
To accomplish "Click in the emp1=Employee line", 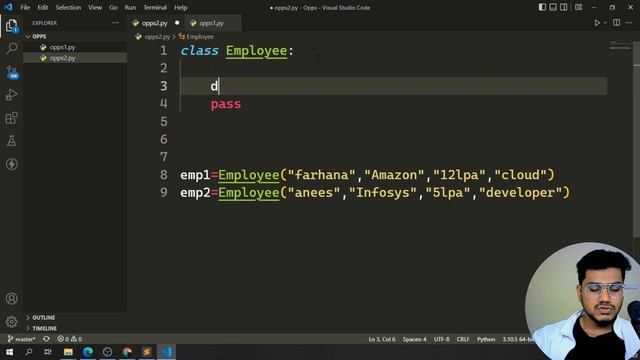I will pos(367,175).
